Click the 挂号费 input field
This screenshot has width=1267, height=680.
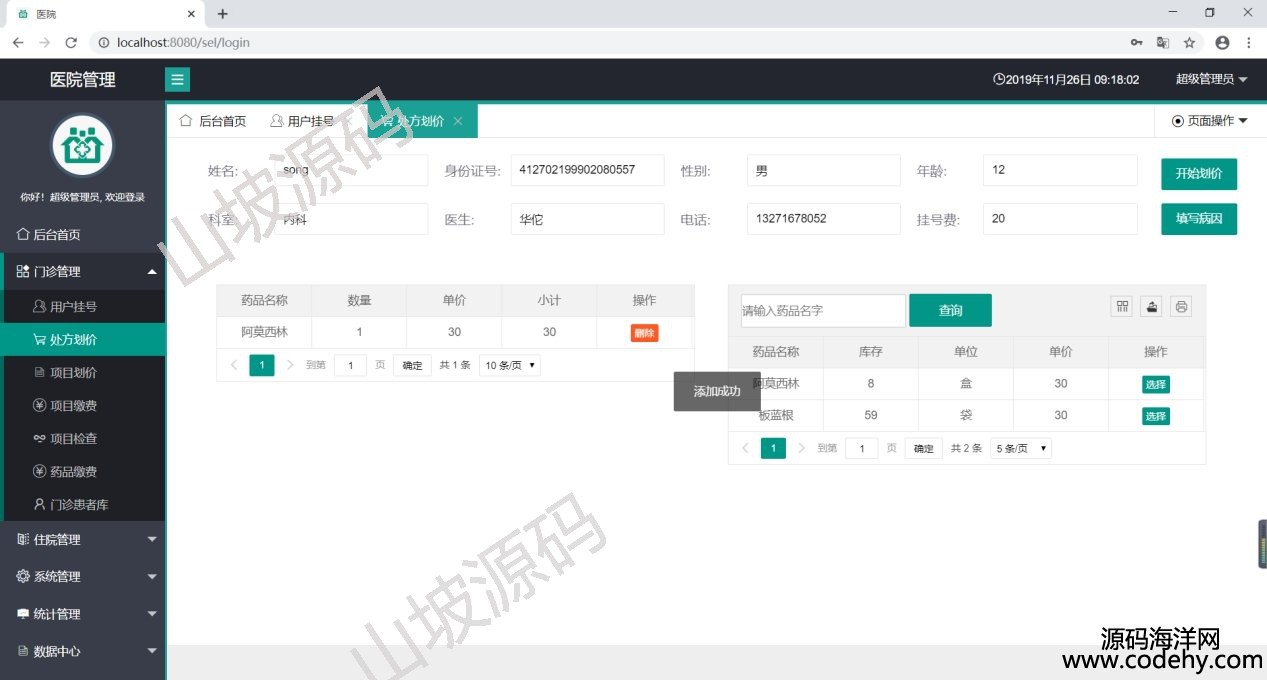click(x=1060, y=219)
